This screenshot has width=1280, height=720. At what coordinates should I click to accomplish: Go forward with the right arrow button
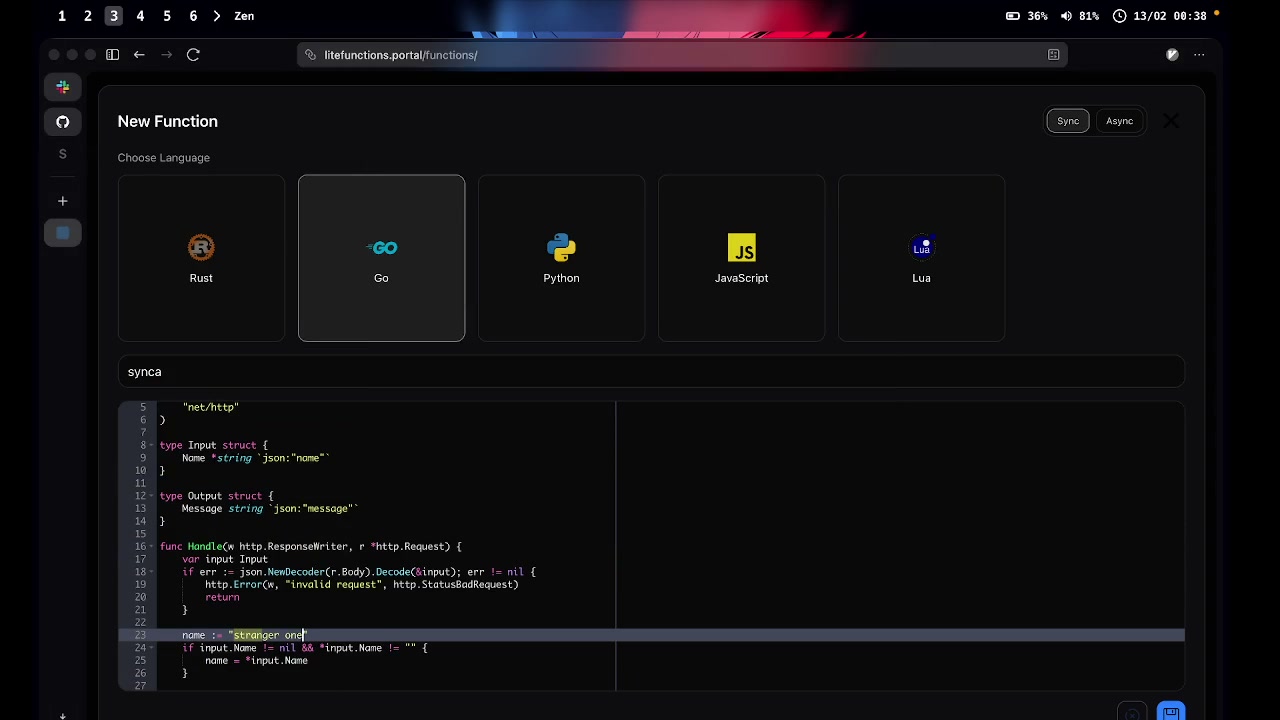tap(166, 55)
